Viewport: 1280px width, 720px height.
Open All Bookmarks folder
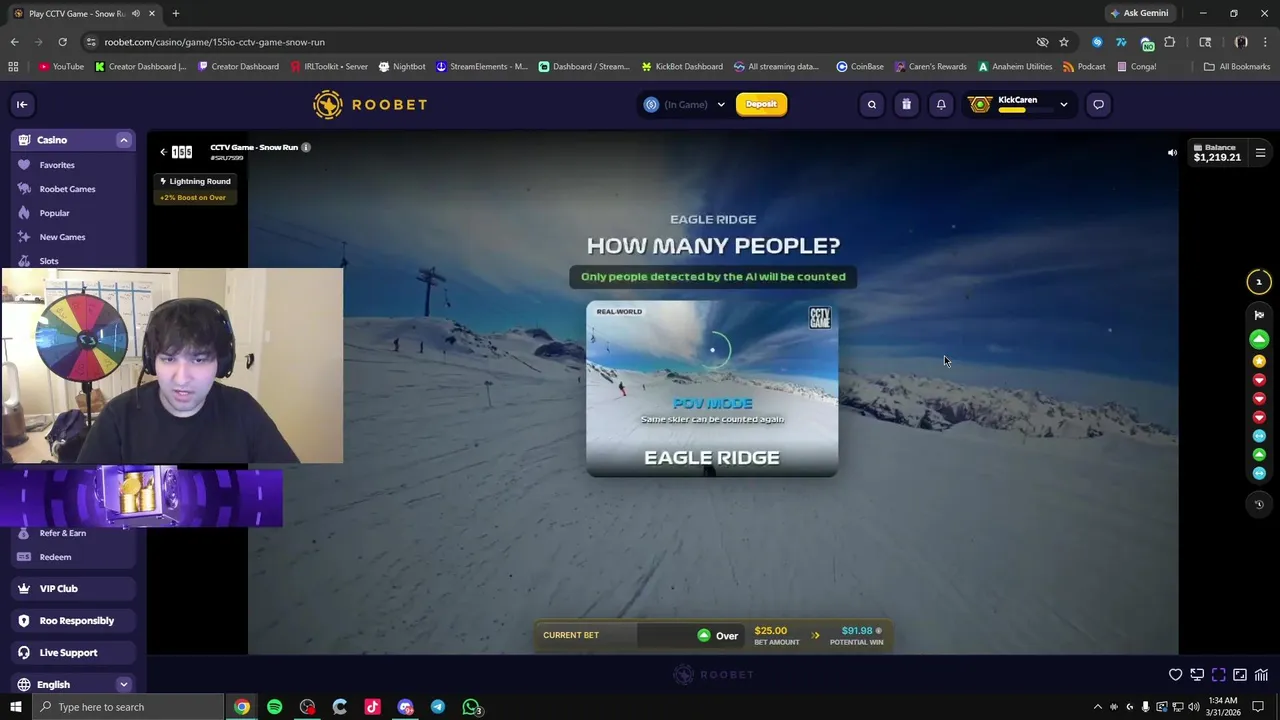click(x=1237, y=67)
